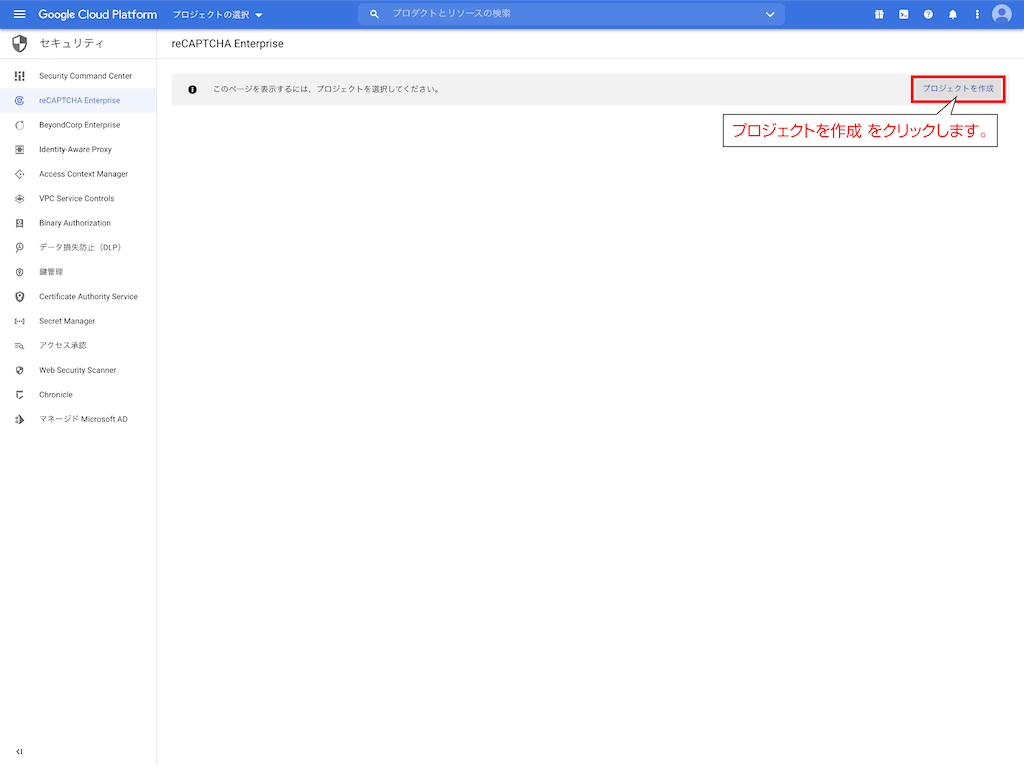
Task: Open the プロジェクトの選択 project selector dropdown
Action: (217, 14)
